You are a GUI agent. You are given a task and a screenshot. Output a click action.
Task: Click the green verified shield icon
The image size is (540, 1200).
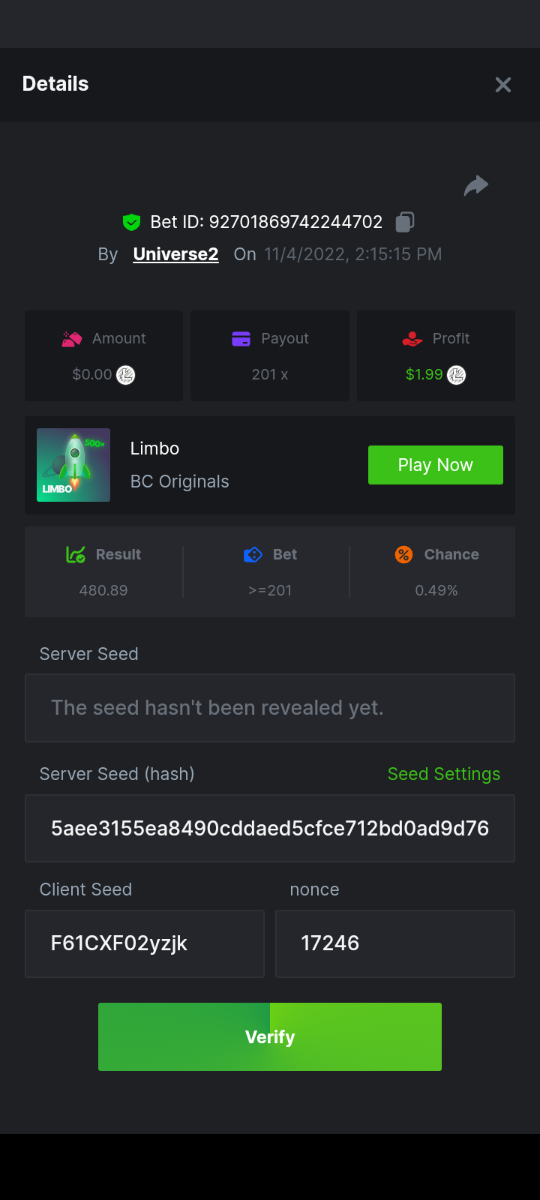pos(132,222)
